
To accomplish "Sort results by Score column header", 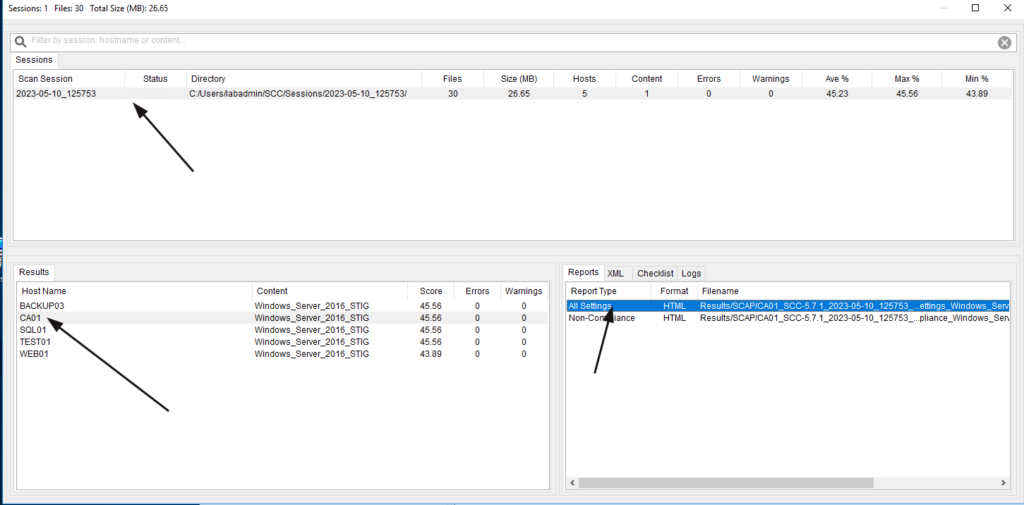I will coord(431,291).
